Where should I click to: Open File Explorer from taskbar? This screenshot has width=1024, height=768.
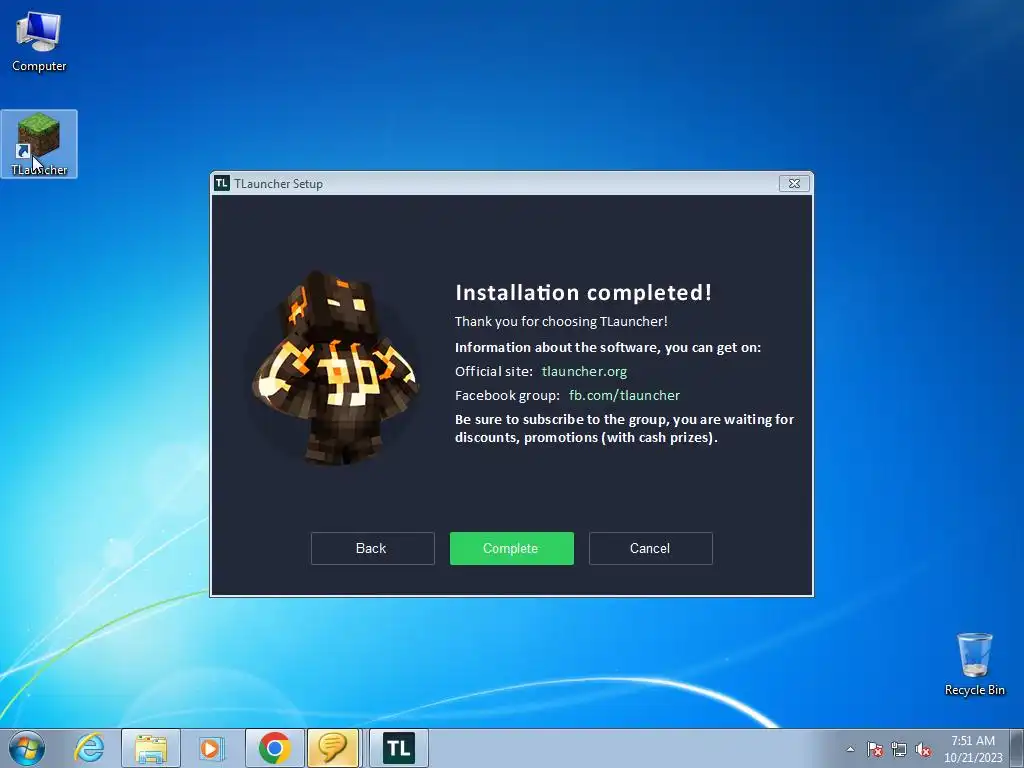151,748
